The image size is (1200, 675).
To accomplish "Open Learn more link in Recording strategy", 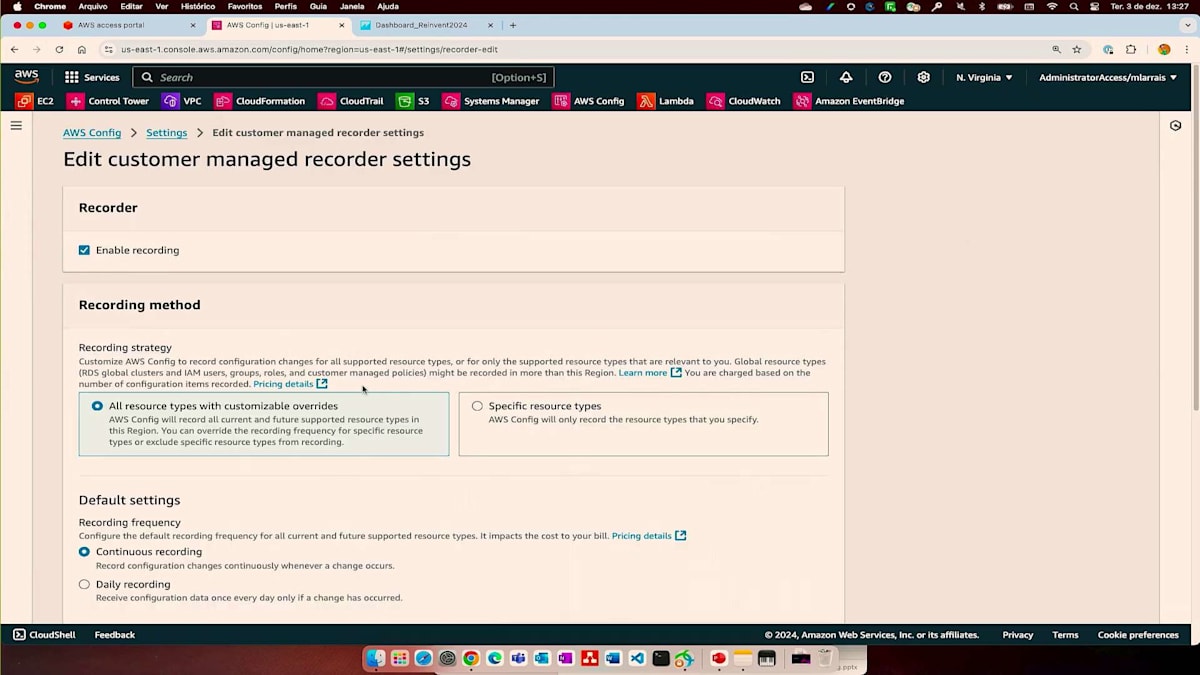I will click(650, 373).
